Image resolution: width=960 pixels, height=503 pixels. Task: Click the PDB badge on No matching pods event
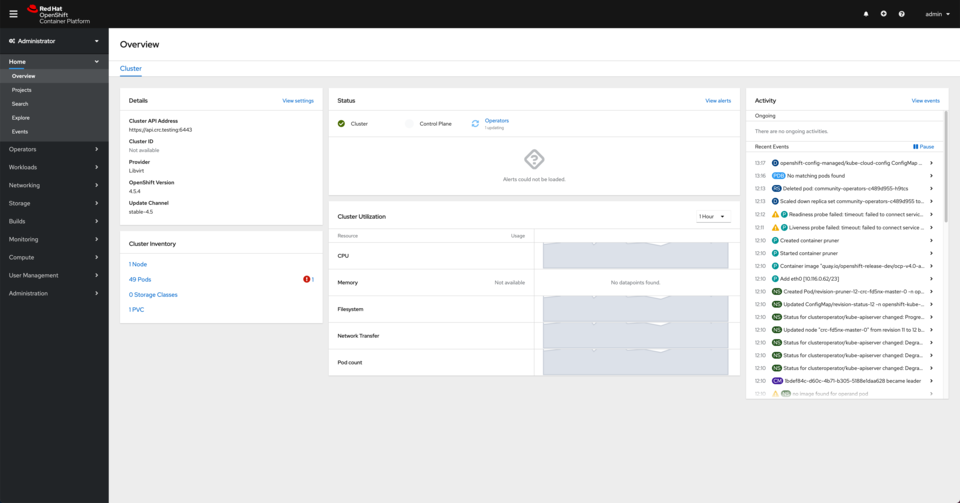[x=778, y=176]
